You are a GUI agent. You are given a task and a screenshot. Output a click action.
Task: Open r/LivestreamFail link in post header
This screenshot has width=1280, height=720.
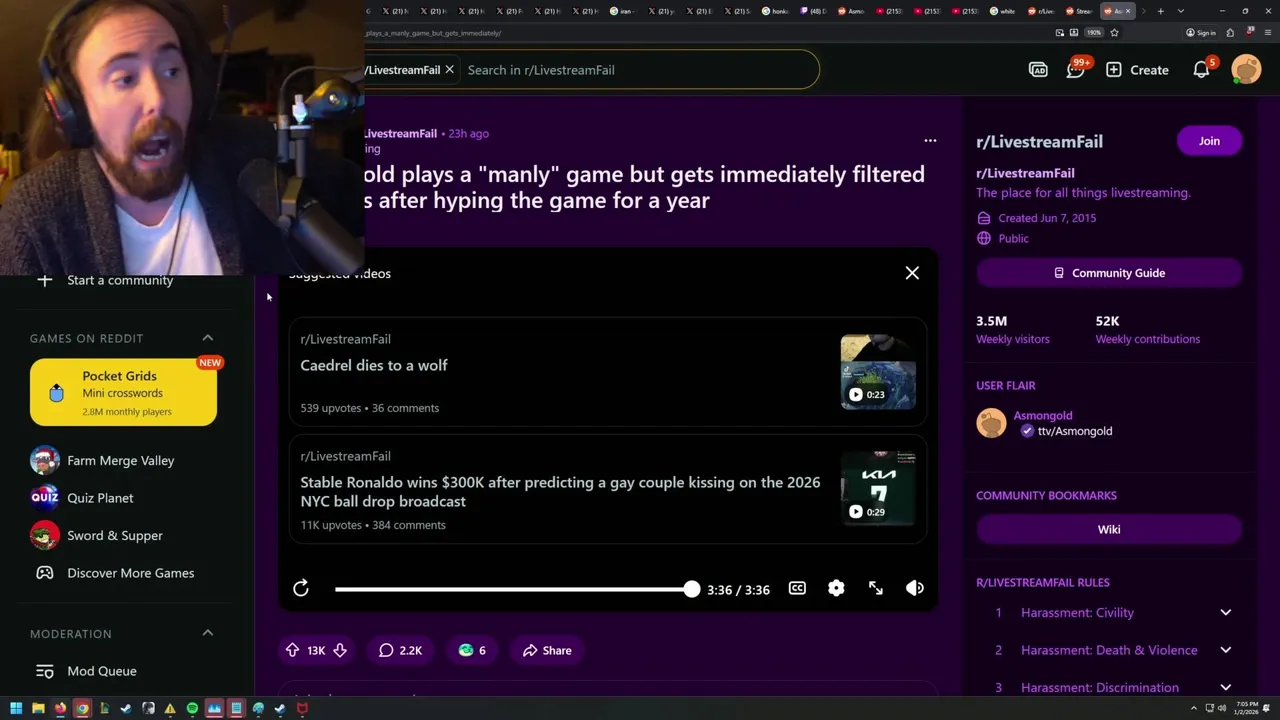pos(400,133)
